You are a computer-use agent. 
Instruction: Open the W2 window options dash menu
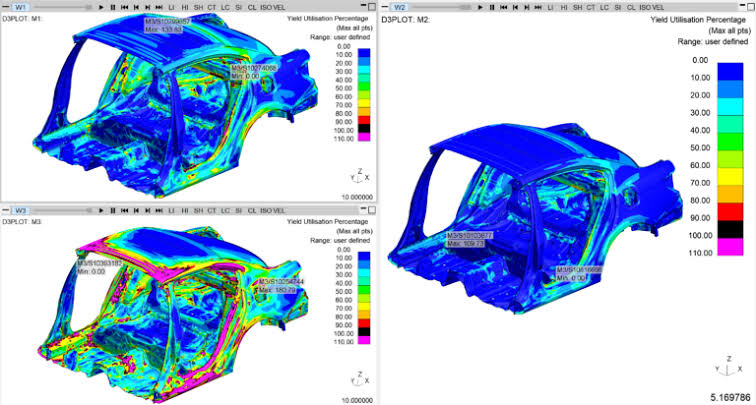385,7
